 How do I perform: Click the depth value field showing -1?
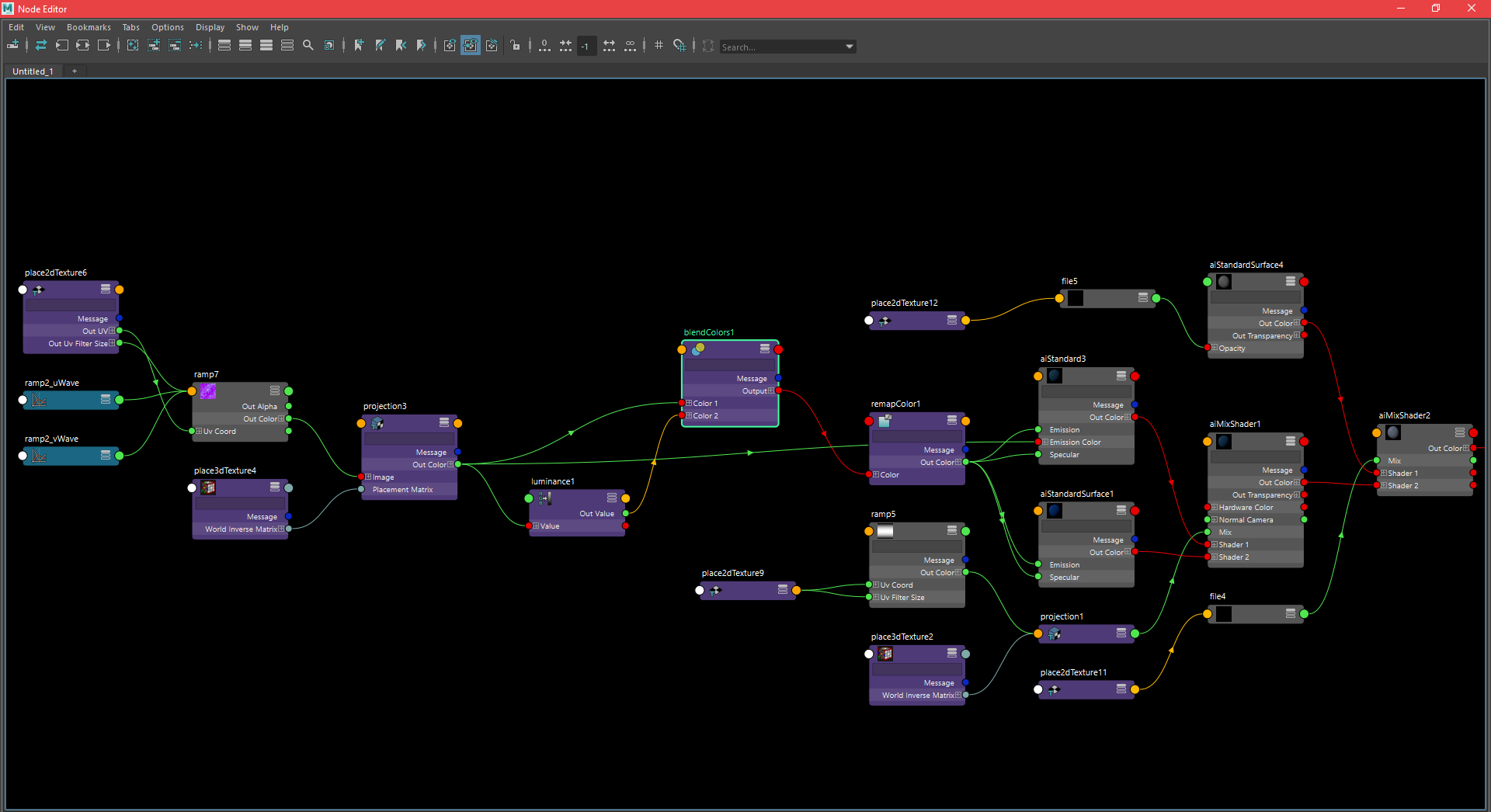click(586, 46)
